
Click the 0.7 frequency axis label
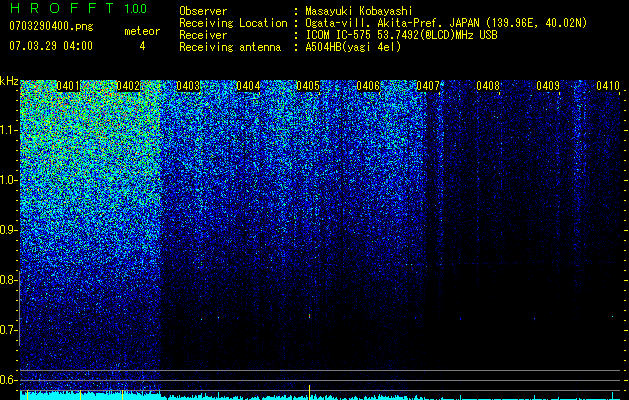coord(8,330)
